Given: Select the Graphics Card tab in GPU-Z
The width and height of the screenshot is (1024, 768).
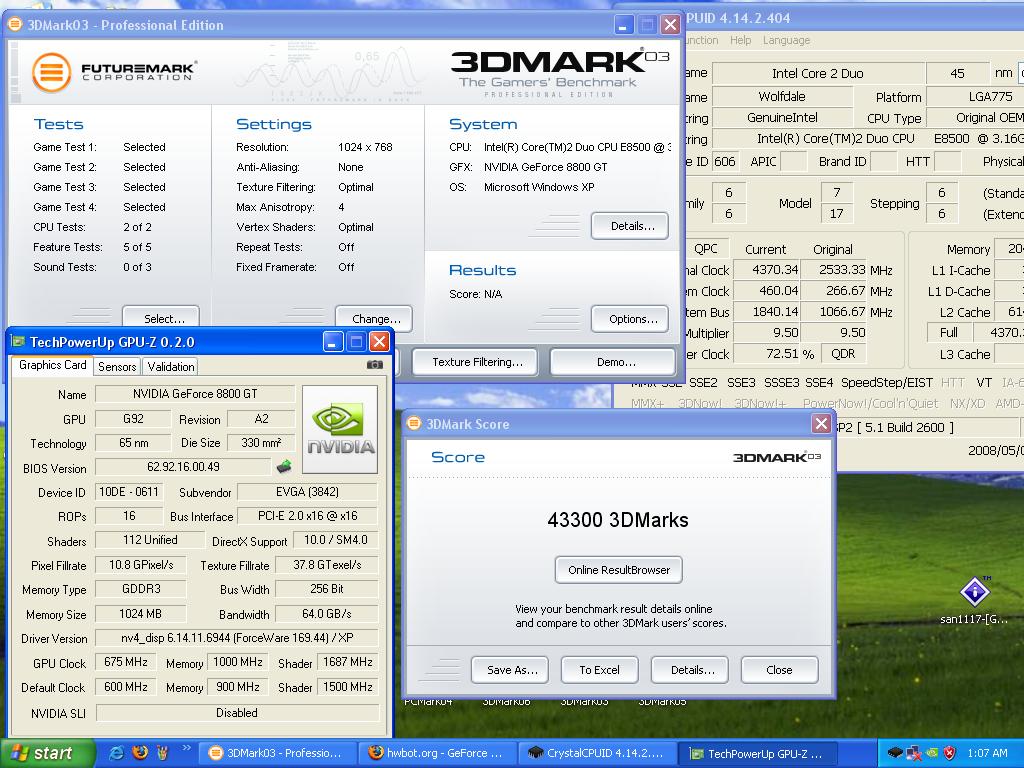Looking at the screenshot, I should click(x=52, y=365).
